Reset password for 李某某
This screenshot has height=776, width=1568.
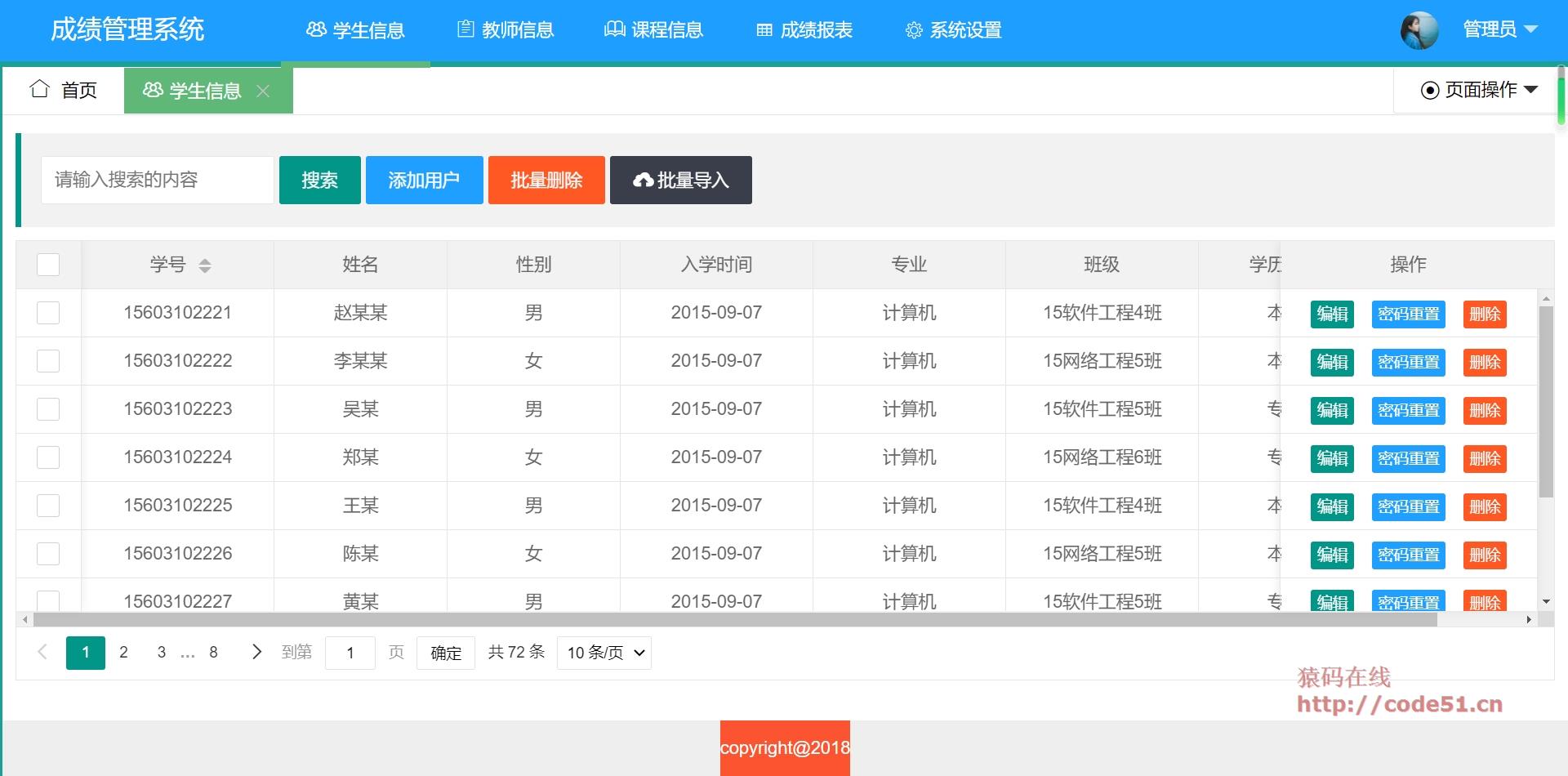(x=1409, y=362)
